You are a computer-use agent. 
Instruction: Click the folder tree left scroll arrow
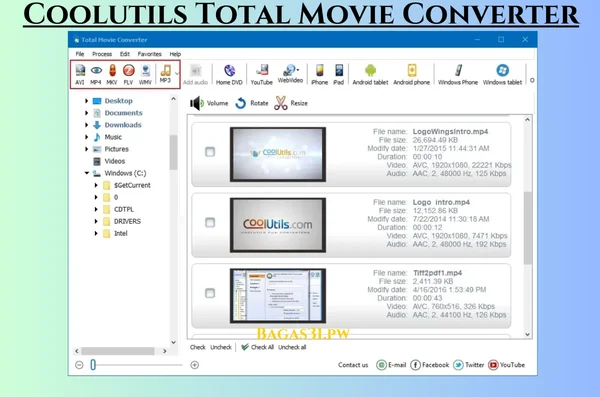(x=77, y=351)
